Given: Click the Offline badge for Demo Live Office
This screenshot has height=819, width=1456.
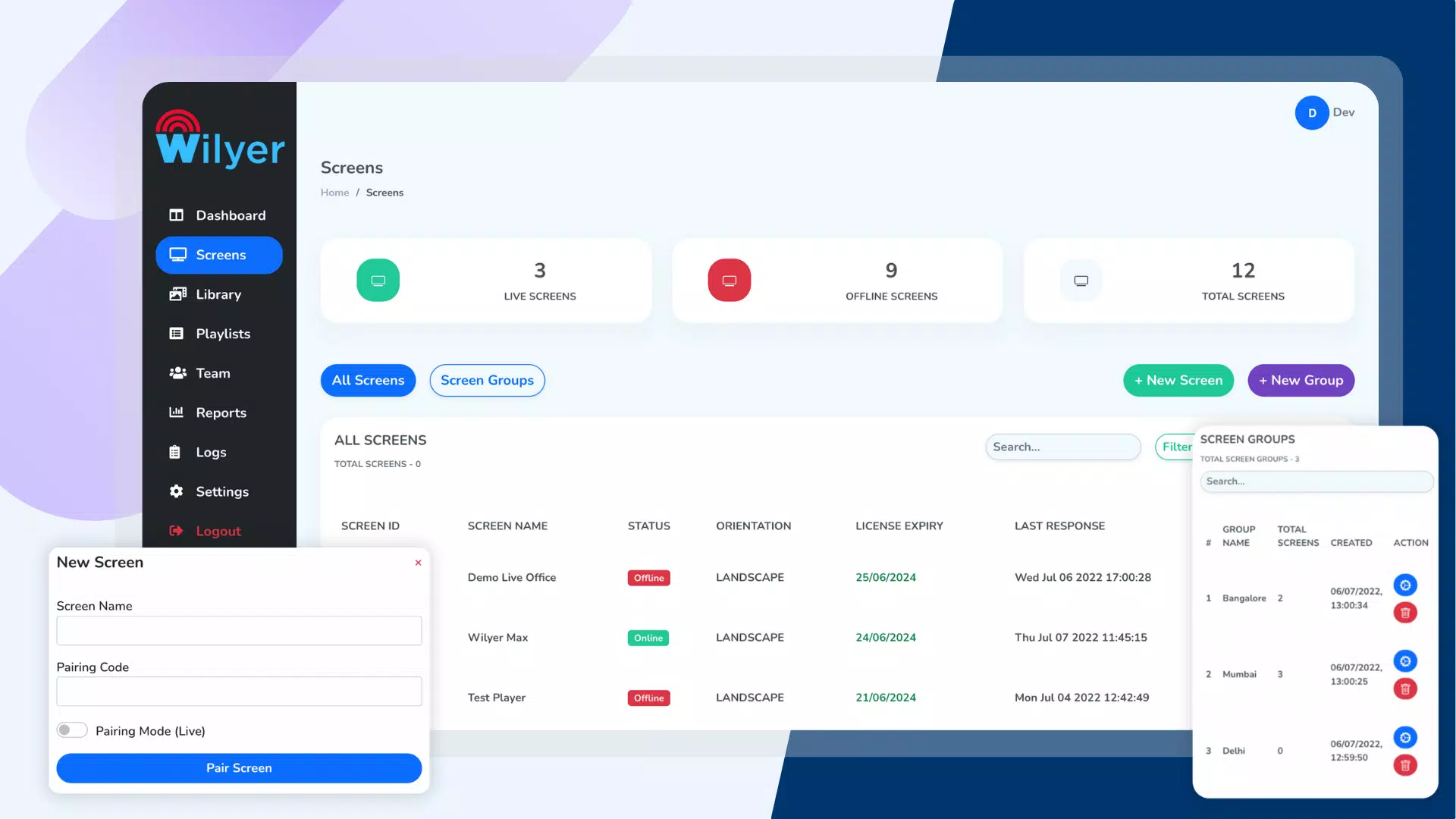Looking at the screenshot, I should pyautogui.click(x=648, y=578).
